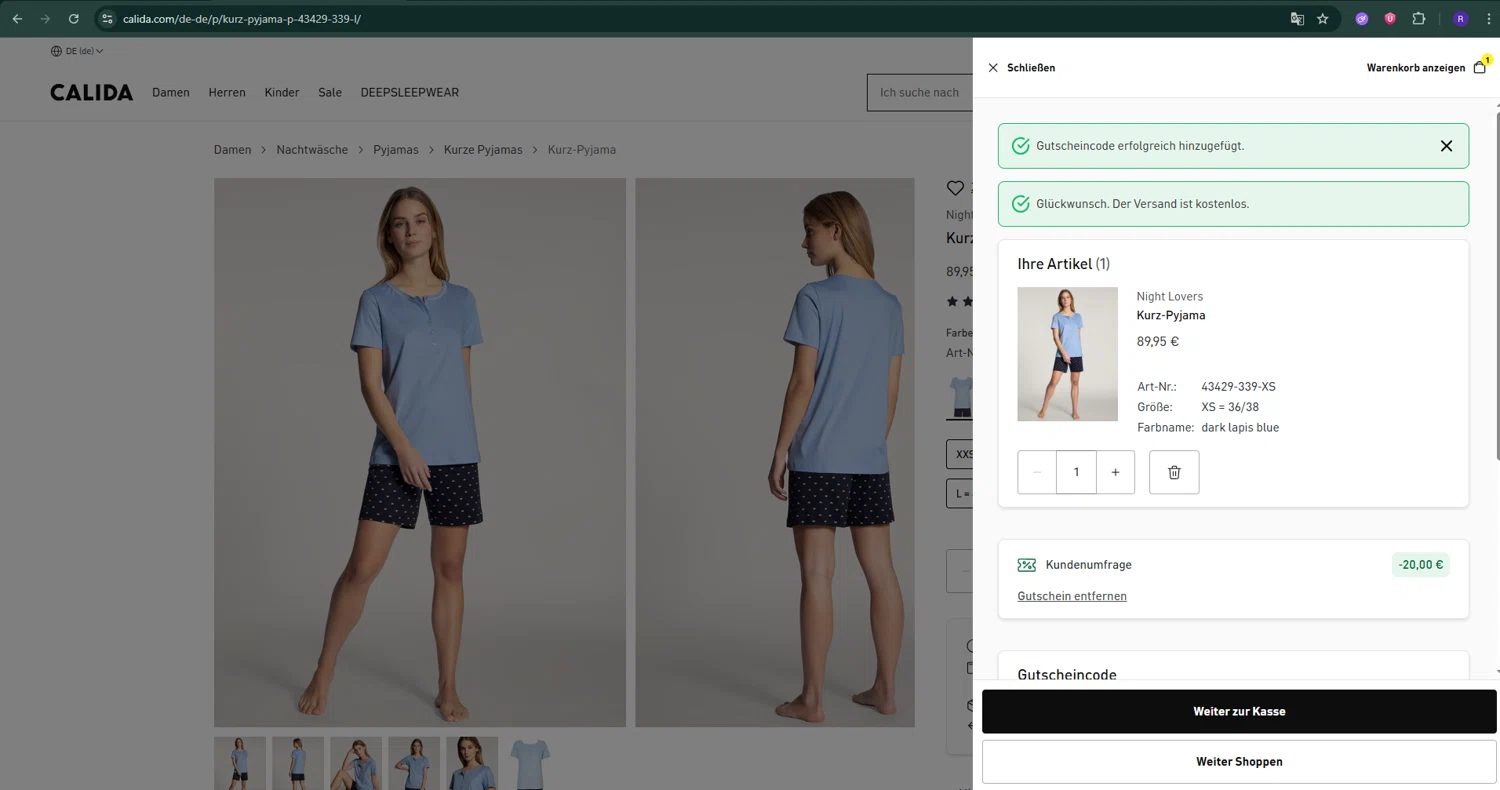Click the 89,95 € price in the cart
The width and height of the screenshot is (1500, 790).
(x=1158, y=341)
